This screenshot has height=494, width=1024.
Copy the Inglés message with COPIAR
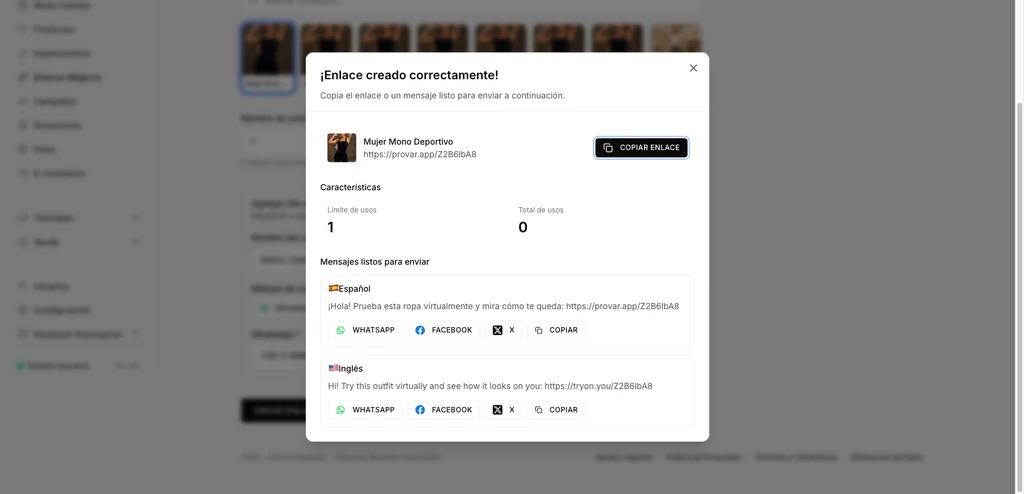pos(556,410)
